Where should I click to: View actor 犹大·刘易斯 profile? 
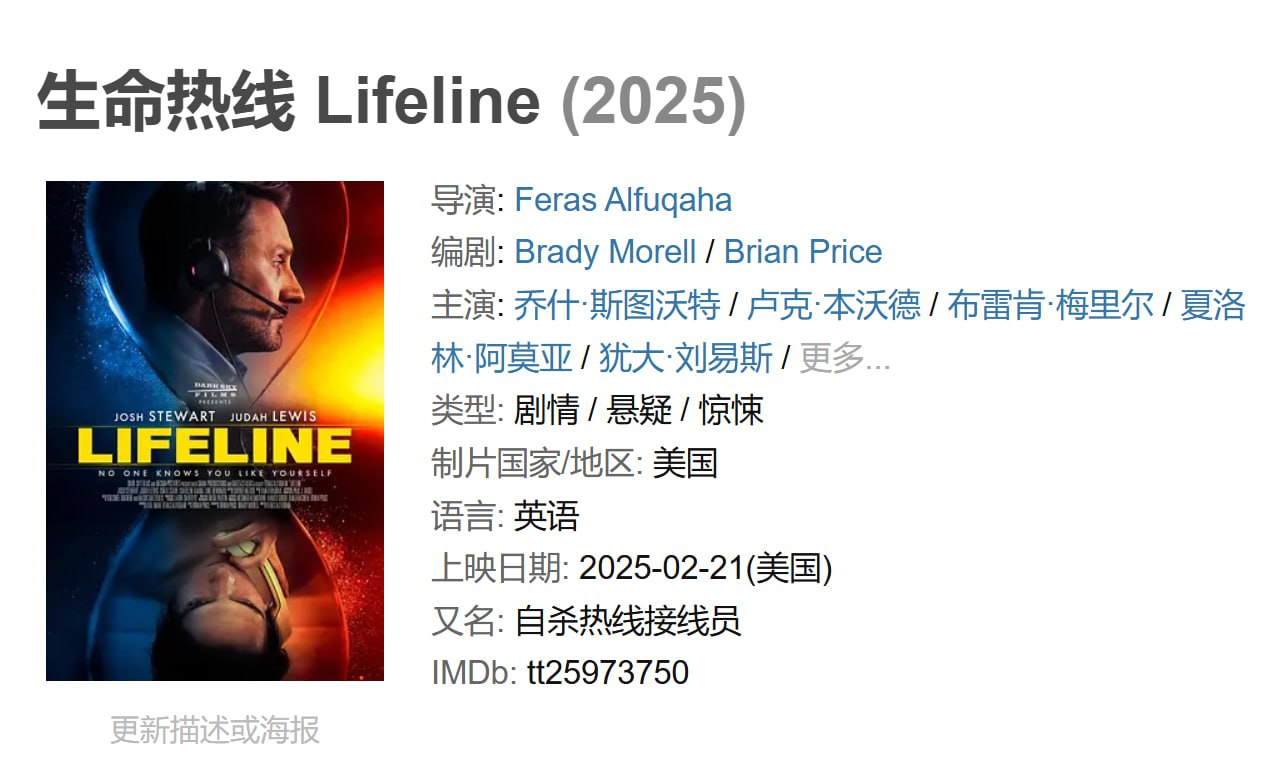click(686, 357)
